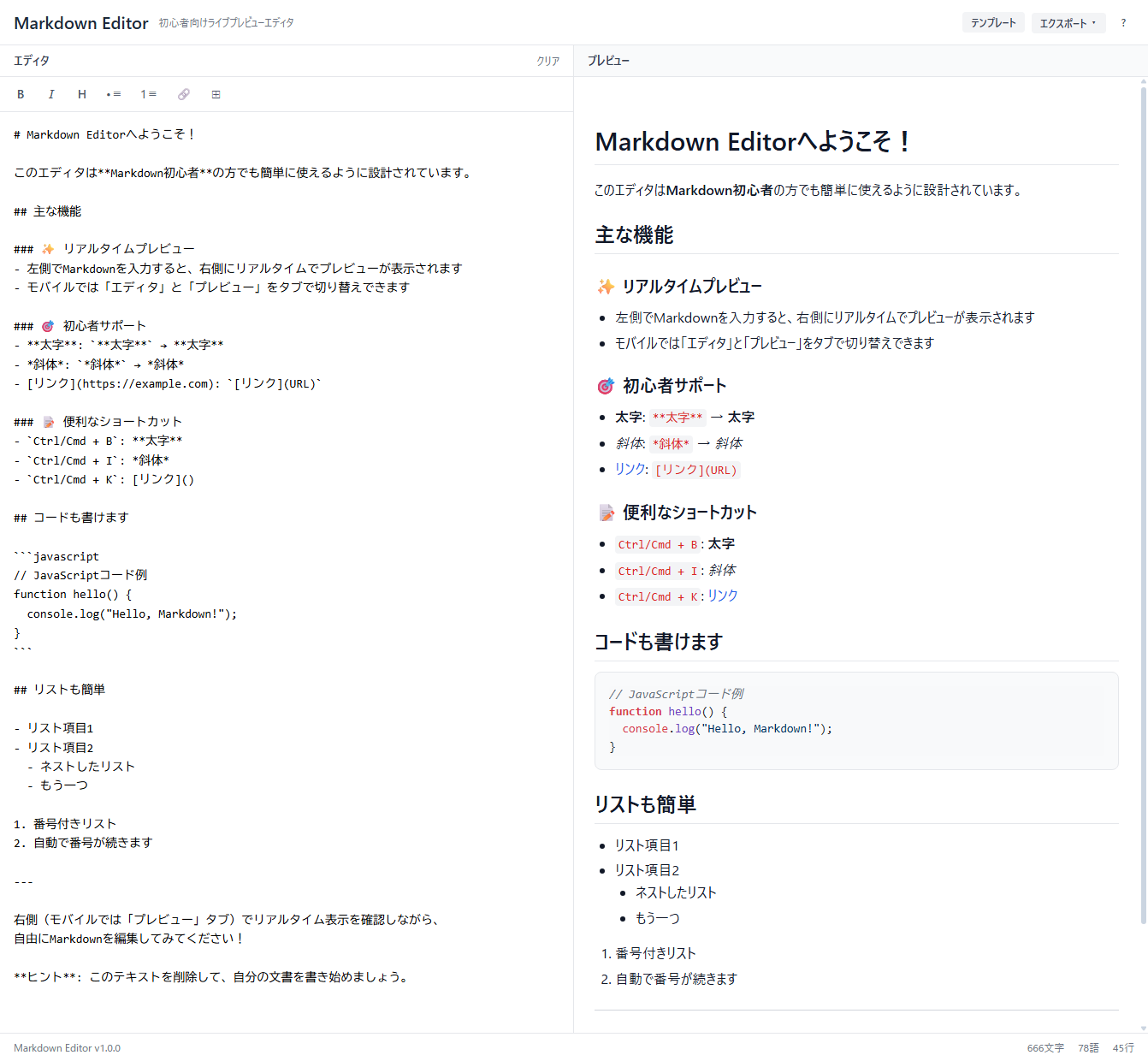Expand the エクスポート export dropdown
This screenshot has width=1148, height=1061.
[x=1068, y=23]
